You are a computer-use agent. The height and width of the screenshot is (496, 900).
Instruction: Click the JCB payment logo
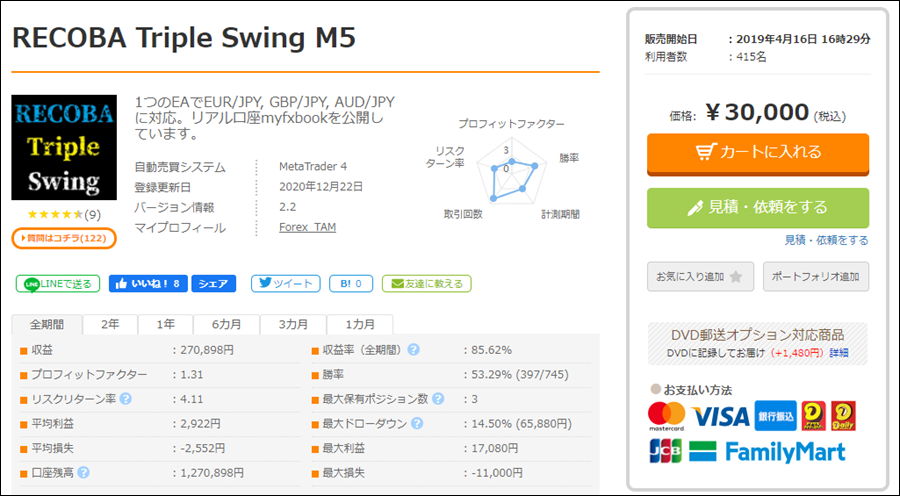666,451
